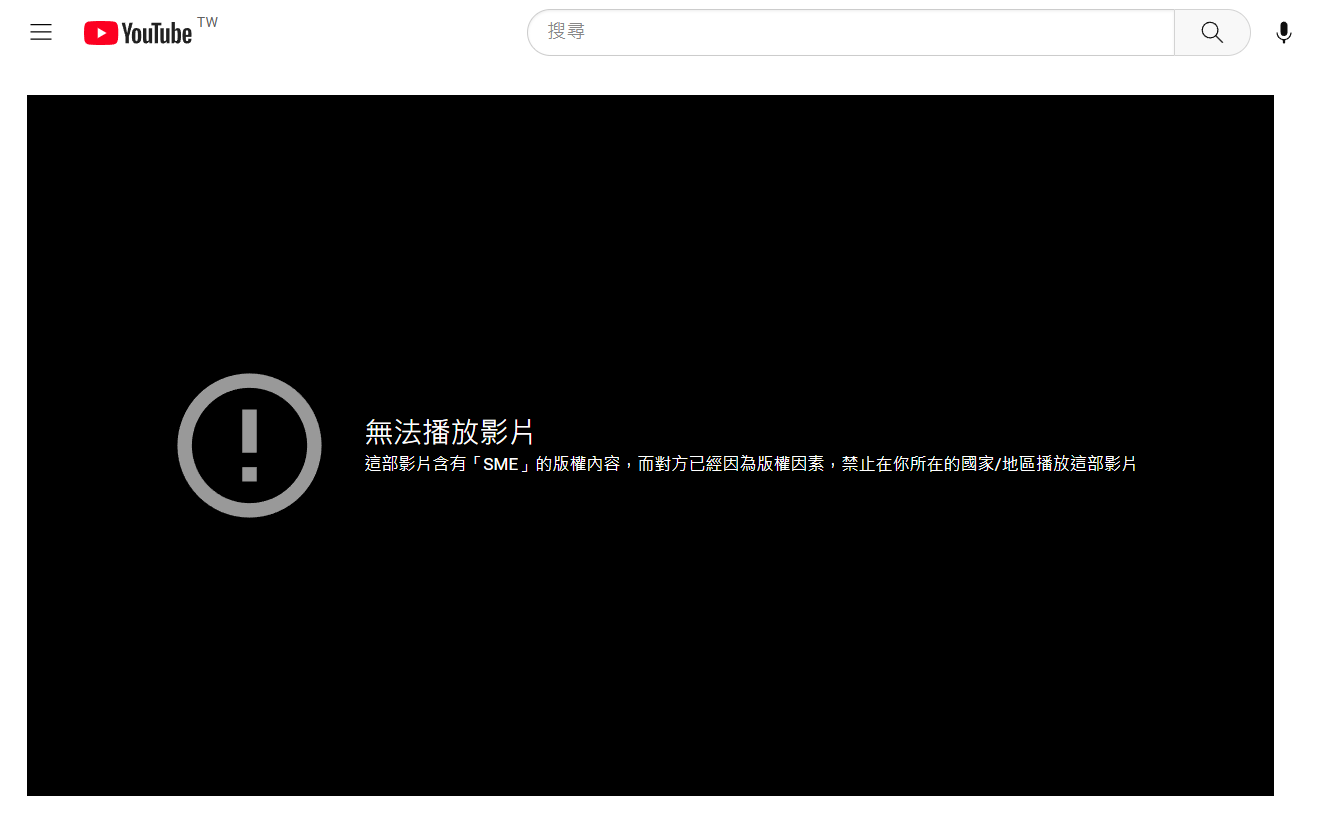Click the copyright restriction message text

tap(750, 464)
